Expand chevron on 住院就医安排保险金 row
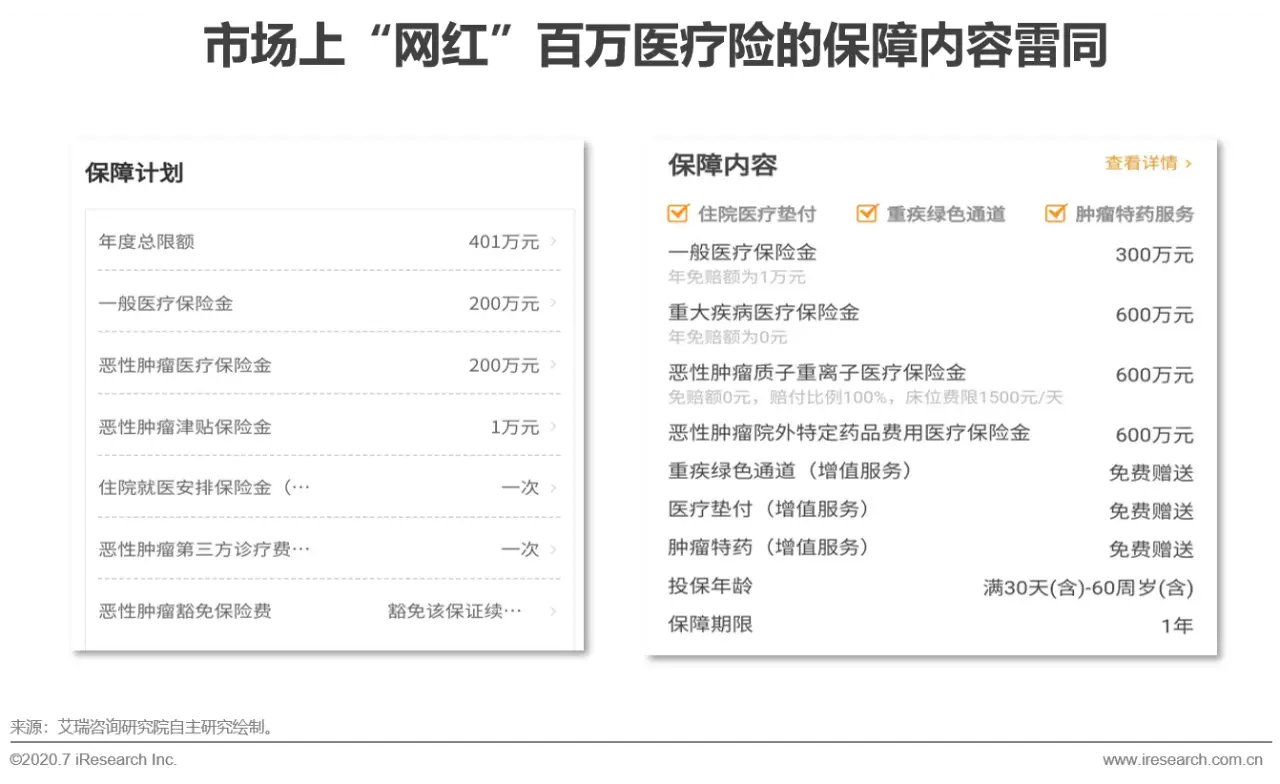The width and height of the screenshot is (1280, 784). click(553, 488)
